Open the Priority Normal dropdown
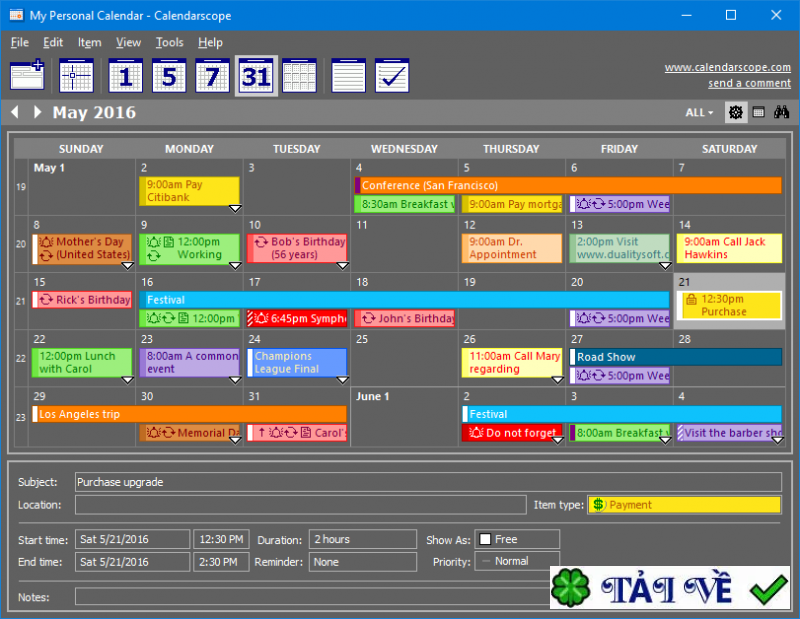Image resolution: width=800 pixels, height=619 pixels. click(516, 561)
